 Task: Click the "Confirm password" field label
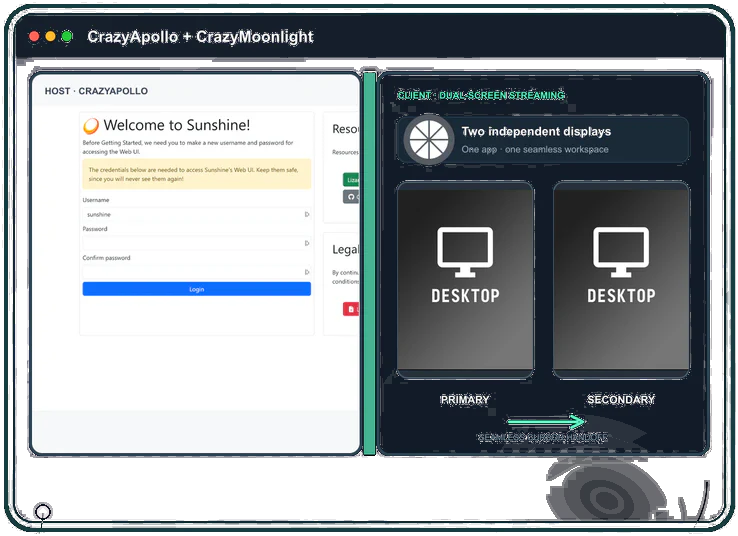point(106,258)
